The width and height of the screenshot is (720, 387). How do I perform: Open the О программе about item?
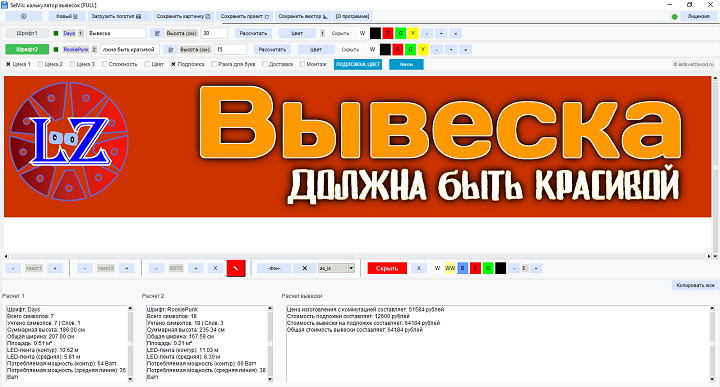tap(352, 16)
